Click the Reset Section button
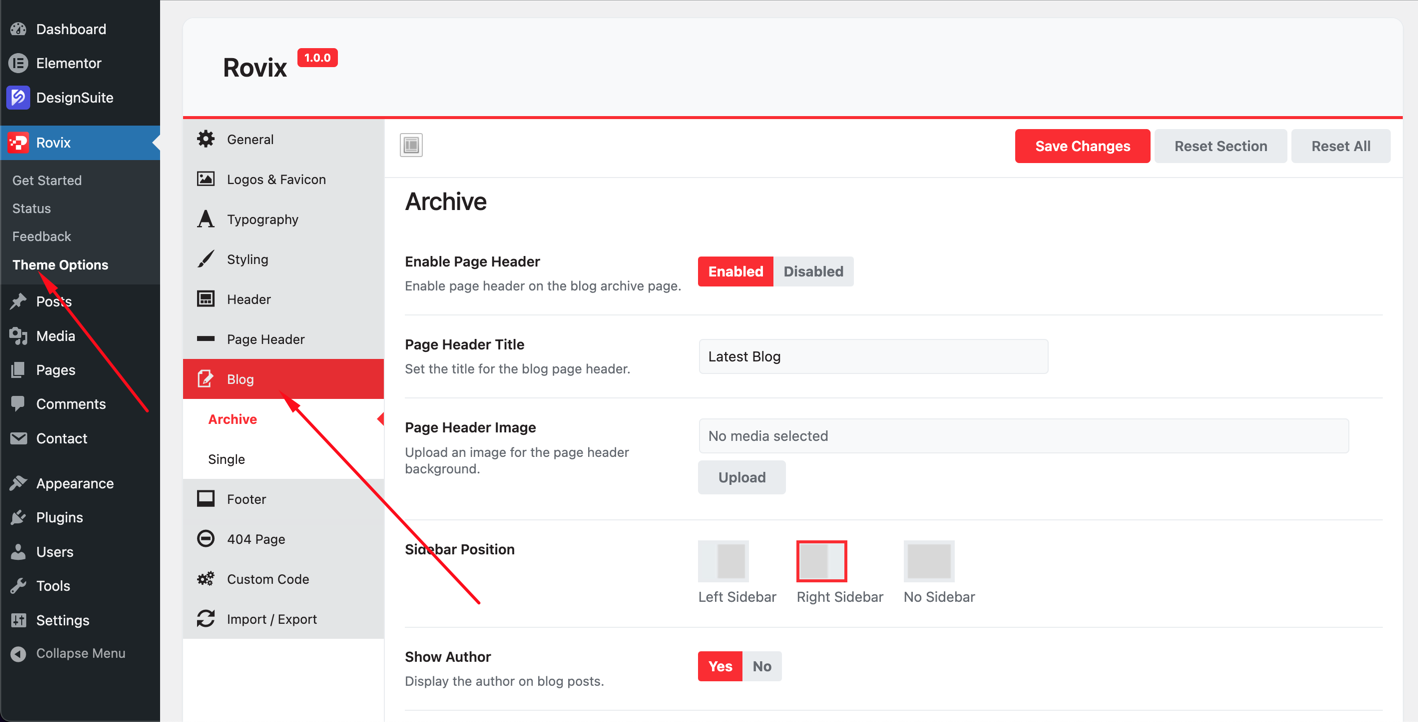 tap(1221, 146)
